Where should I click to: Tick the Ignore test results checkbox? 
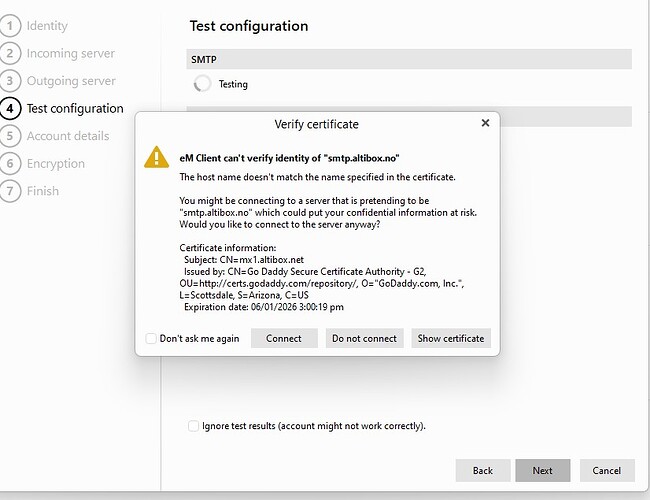[x=193, y=426]
